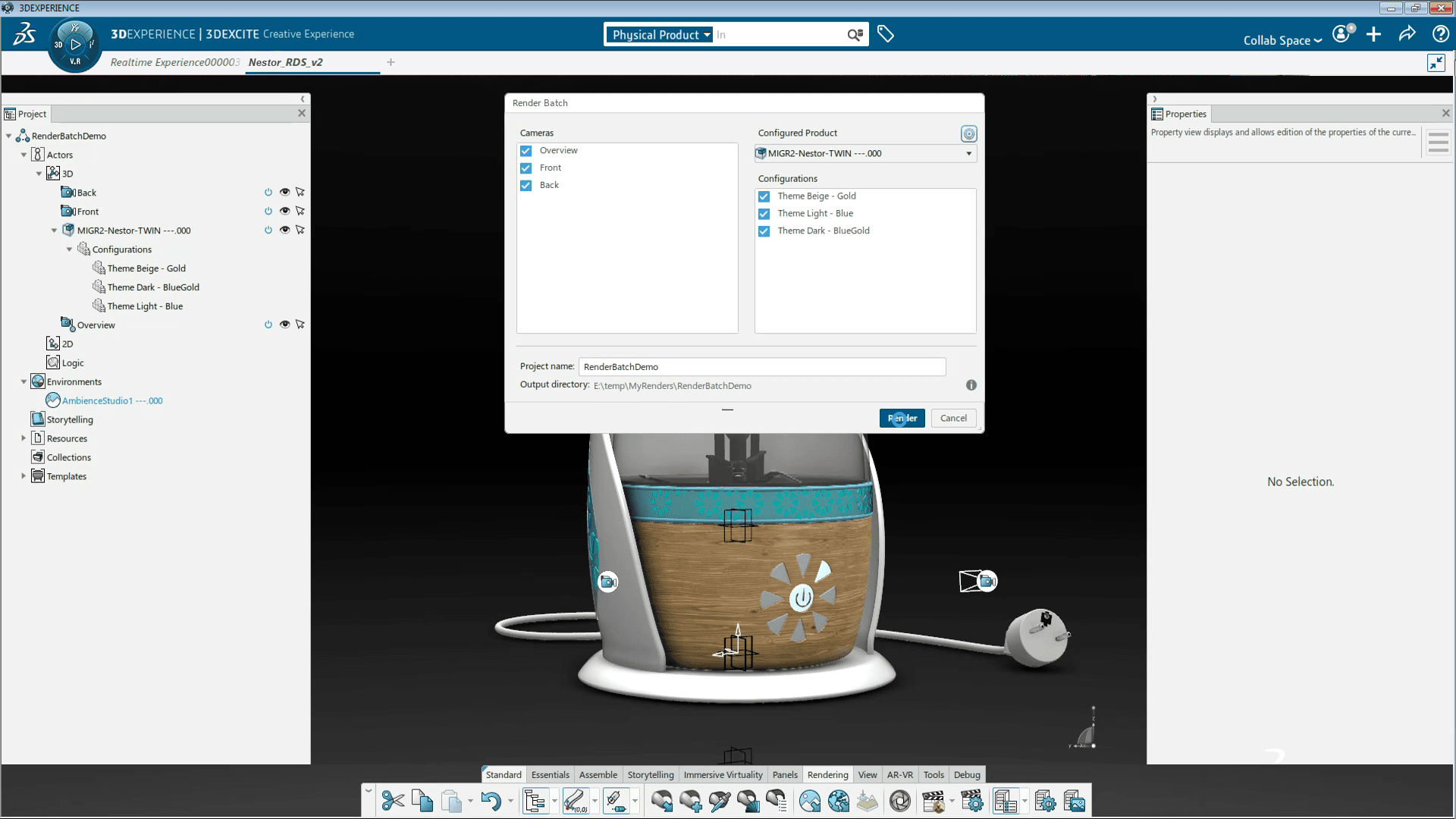Viewport: 1456px width, 819px height.
Task: Click the info icon next to Output directory
Action: [x=971, y=384]
